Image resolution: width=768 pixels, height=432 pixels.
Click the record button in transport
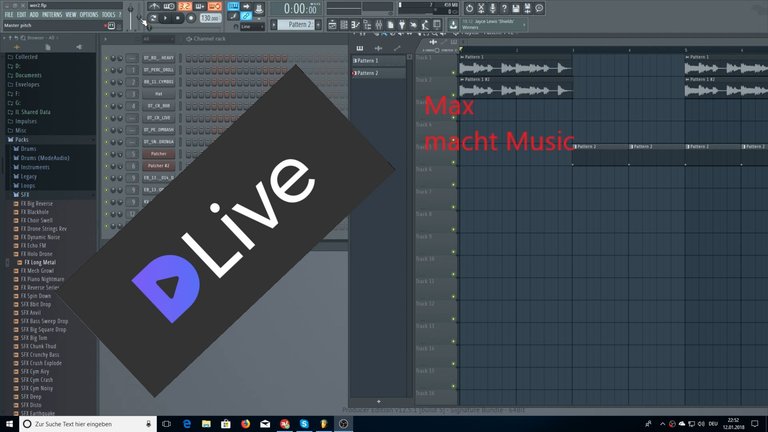tap(191, 19)
